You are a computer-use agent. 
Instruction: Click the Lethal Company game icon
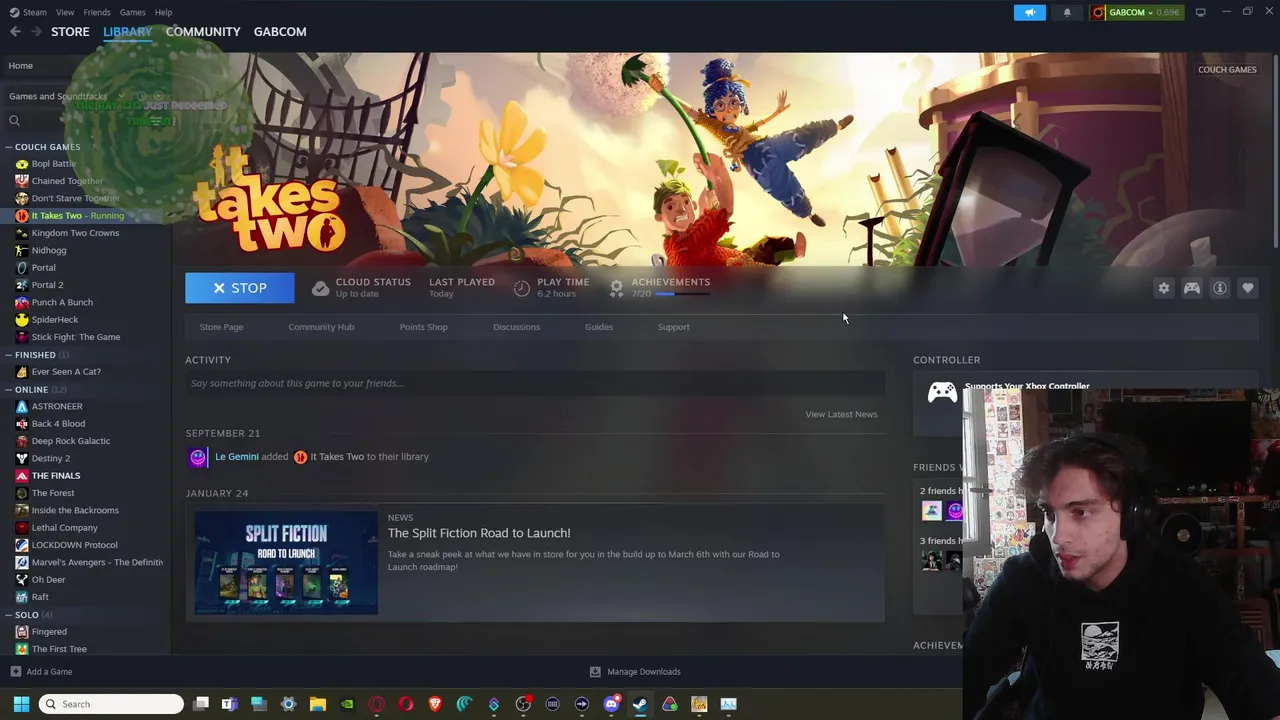pos(22,528)
